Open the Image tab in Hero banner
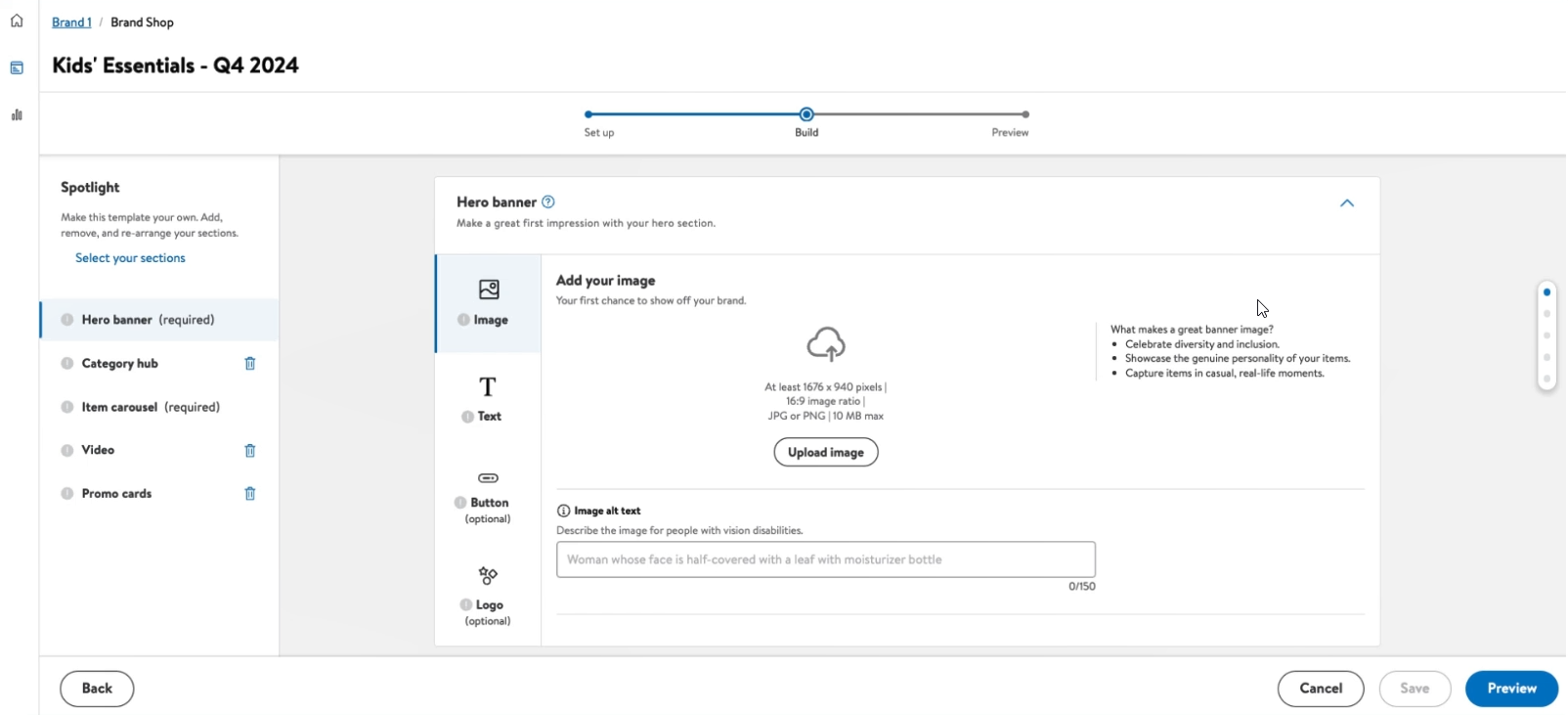This screenshot has height=715, width=1568. point(489,303)
